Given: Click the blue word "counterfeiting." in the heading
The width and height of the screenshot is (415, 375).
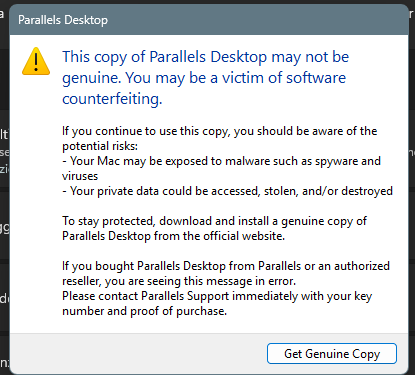Looking at the screenshot, I should [x=112, y=99].
